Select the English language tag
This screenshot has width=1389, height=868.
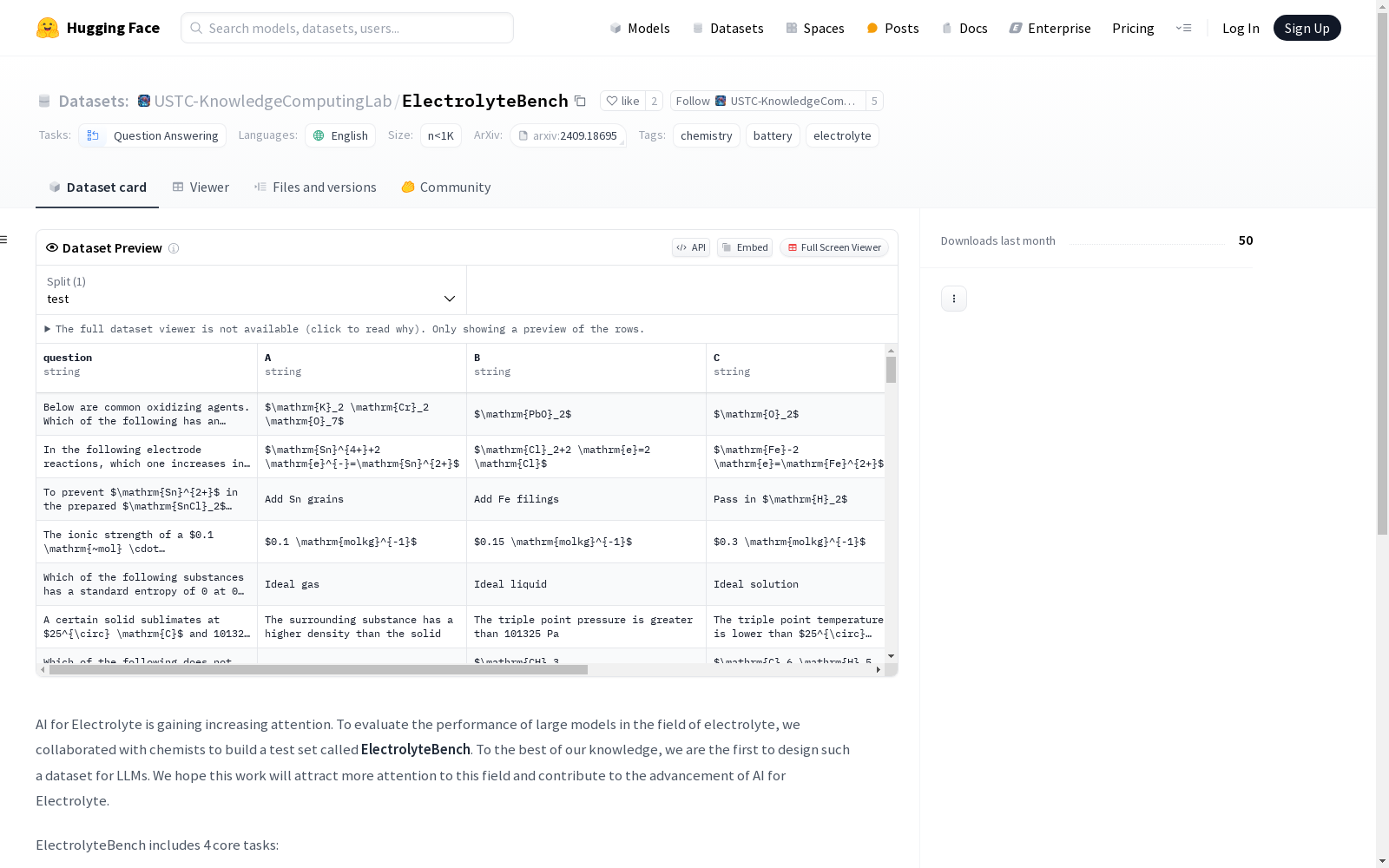[340, 135]
